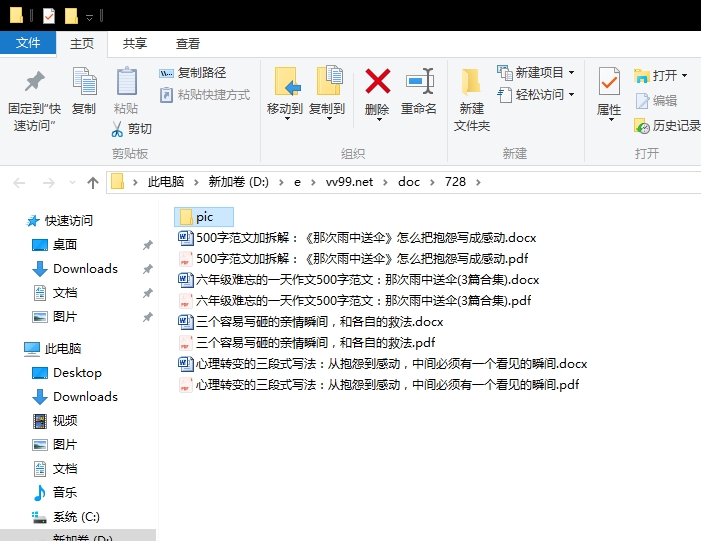701x541 pixels.
Task: Select doc in address breadcrumb
Action: click(409, 182)
